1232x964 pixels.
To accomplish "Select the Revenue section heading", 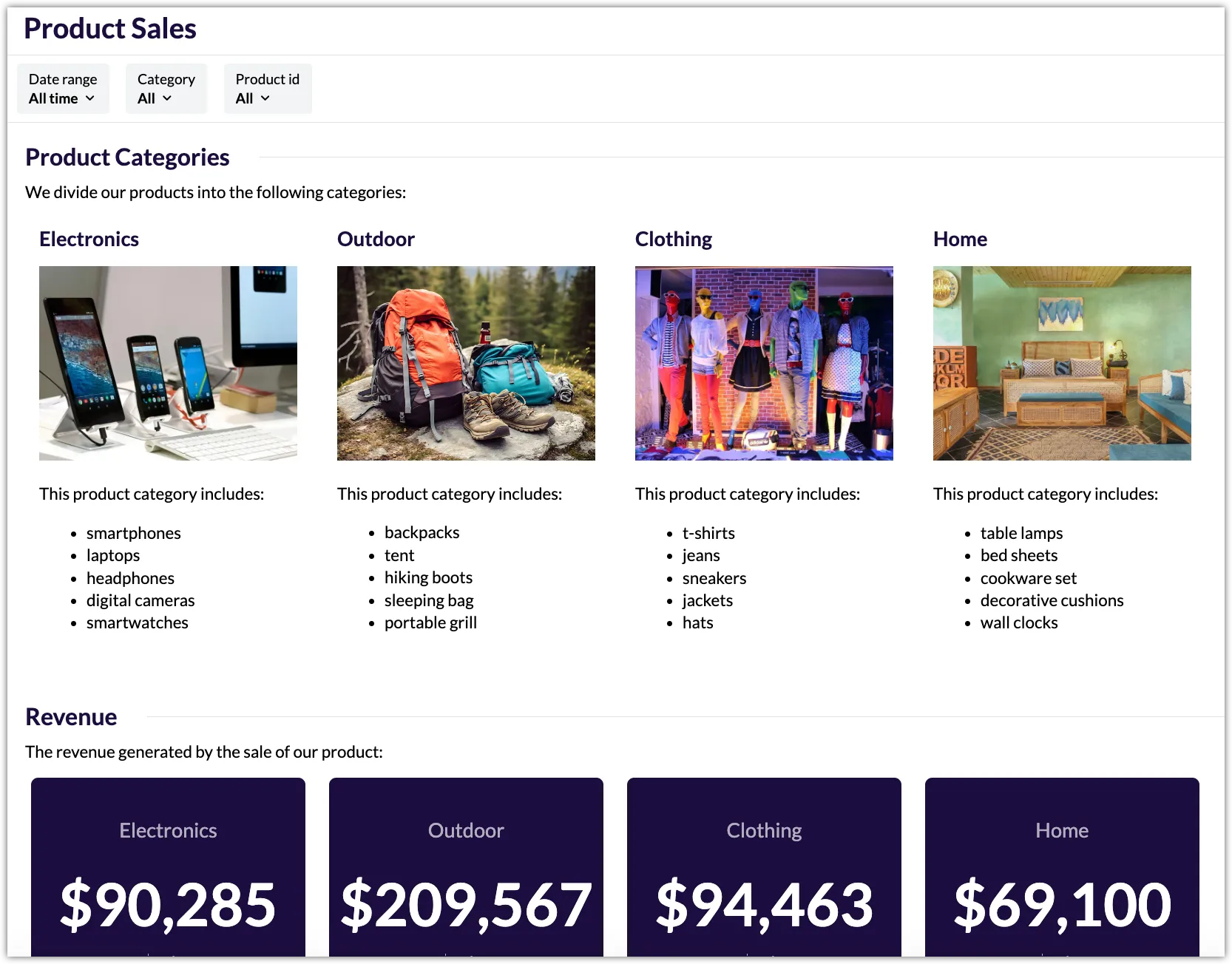I will [71, 716].
